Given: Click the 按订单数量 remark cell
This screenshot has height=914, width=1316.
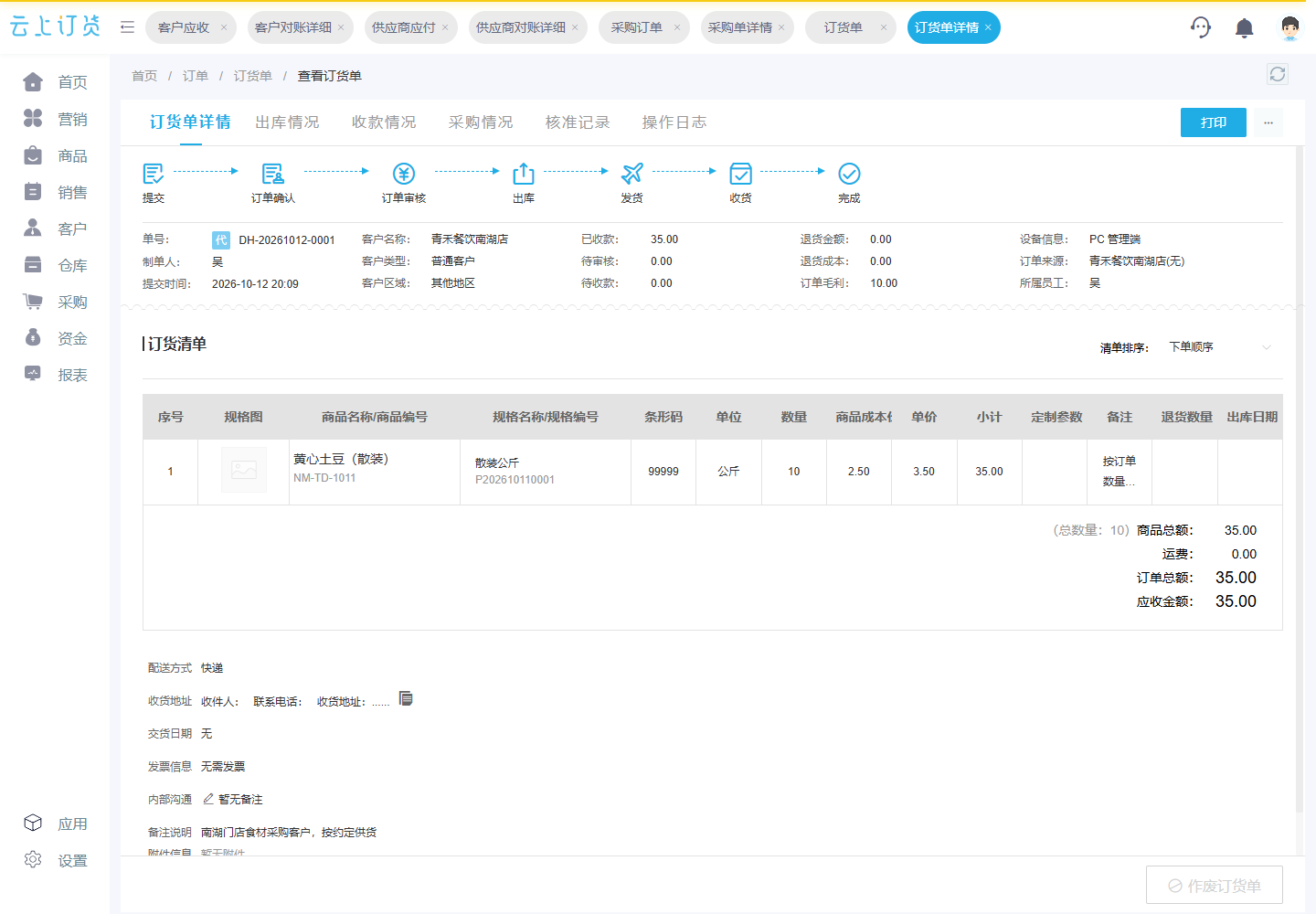Looking at the screenshot, I should 1120,472.
